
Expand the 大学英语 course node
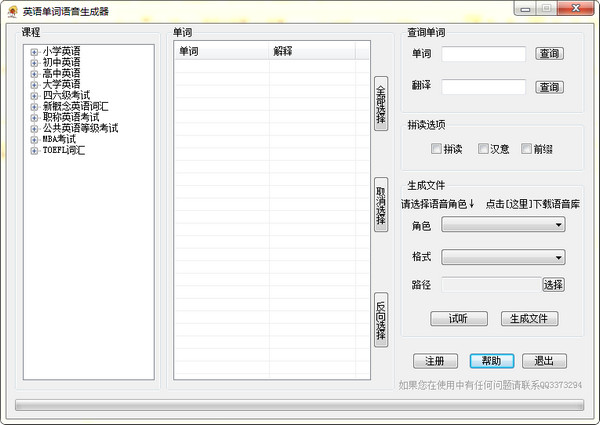click(34, 84)
